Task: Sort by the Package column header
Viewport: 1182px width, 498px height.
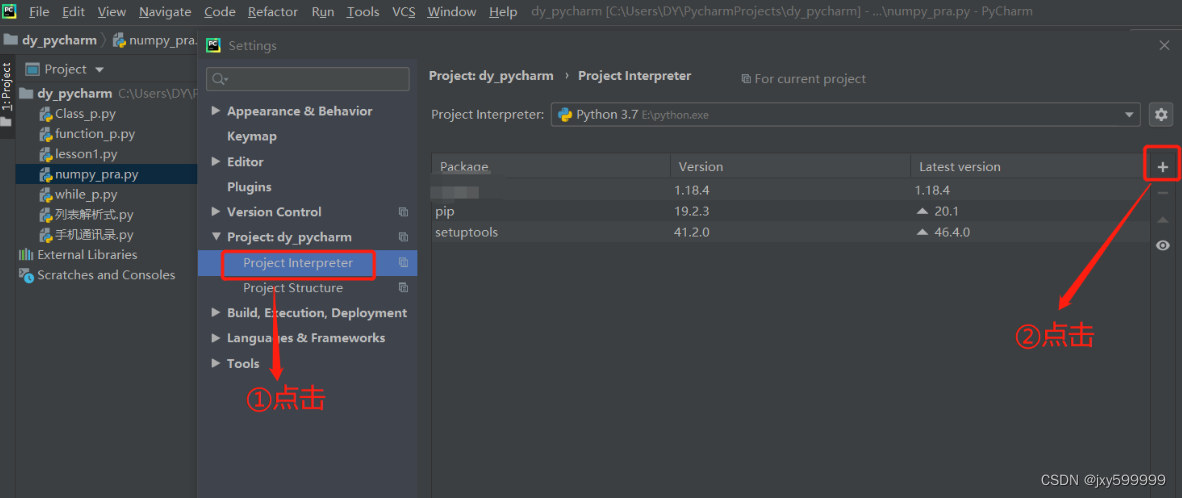Action: point(551,167)
